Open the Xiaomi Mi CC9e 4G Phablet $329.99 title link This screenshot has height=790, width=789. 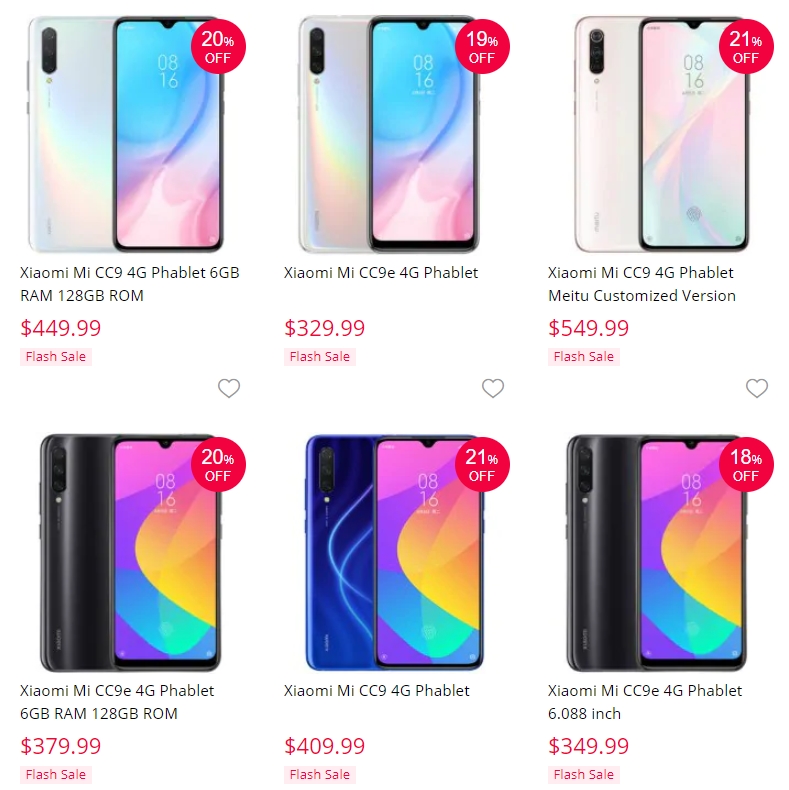(x=381, y=273)
